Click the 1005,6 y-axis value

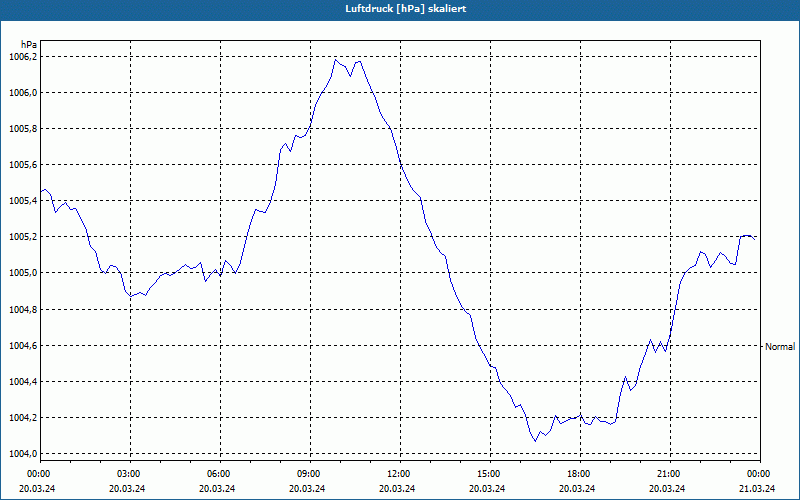pos(23,165)
